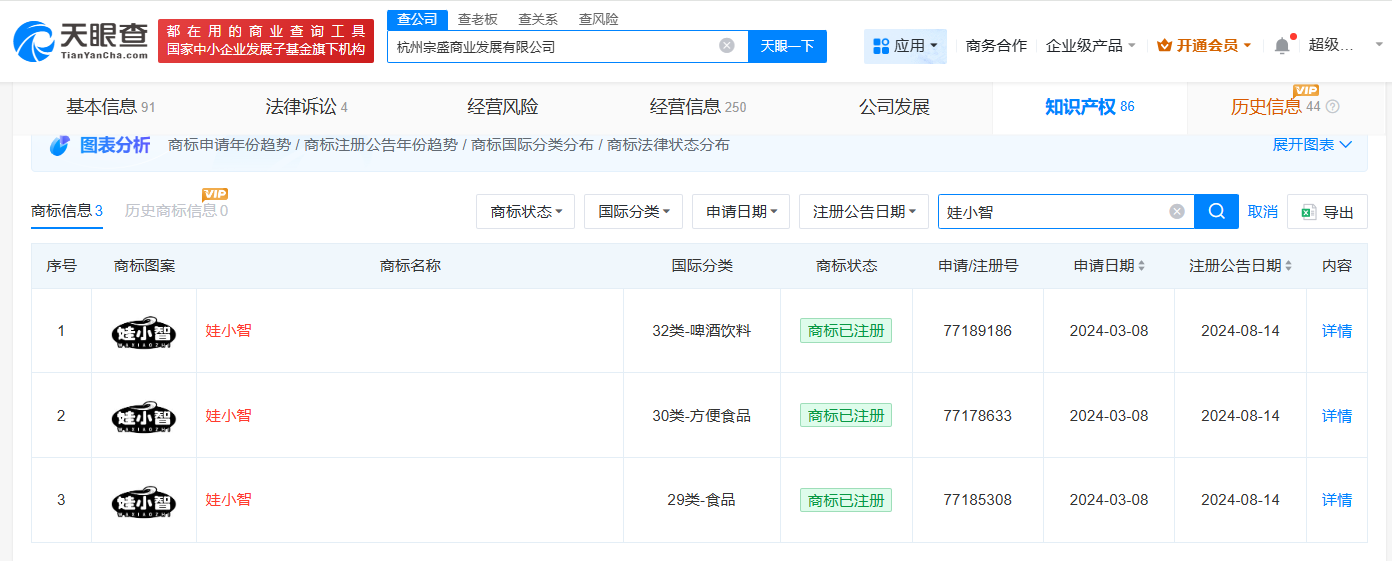Open 详情 for the 32类 trademark
This screenshot has height=561, width=1392.
pos(1336,331)
